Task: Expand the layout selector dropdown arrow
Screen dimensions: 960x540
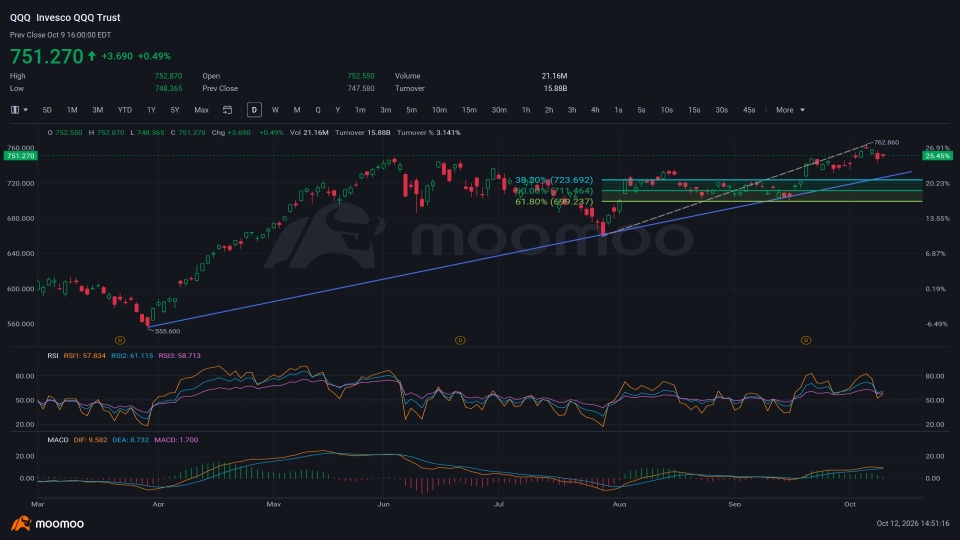Action: (x=26, y=110)
